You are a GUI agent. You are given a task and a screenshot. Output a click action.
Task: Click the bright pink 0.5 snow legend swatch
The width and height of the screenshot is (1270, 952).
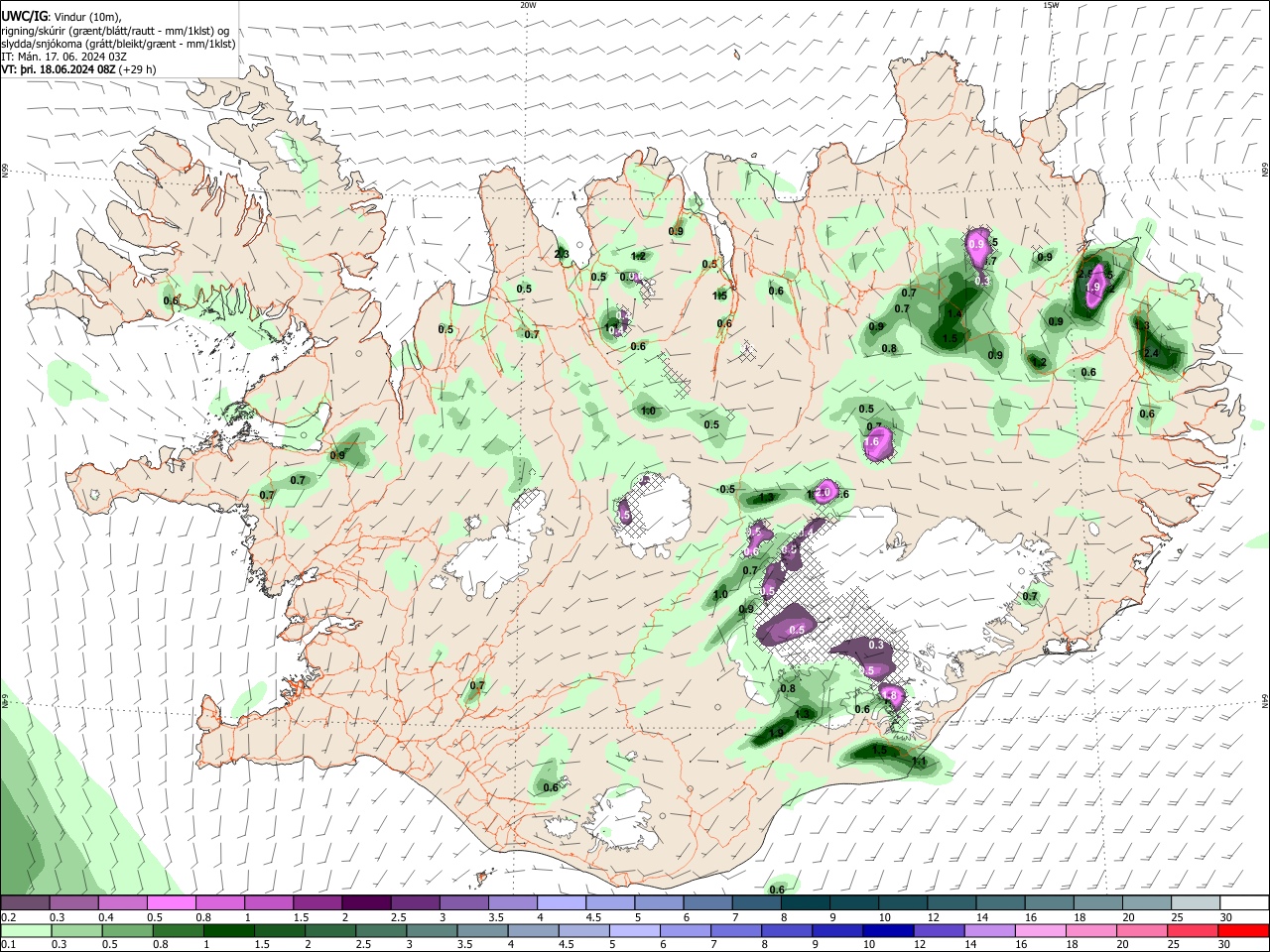(x=172, y=903)
